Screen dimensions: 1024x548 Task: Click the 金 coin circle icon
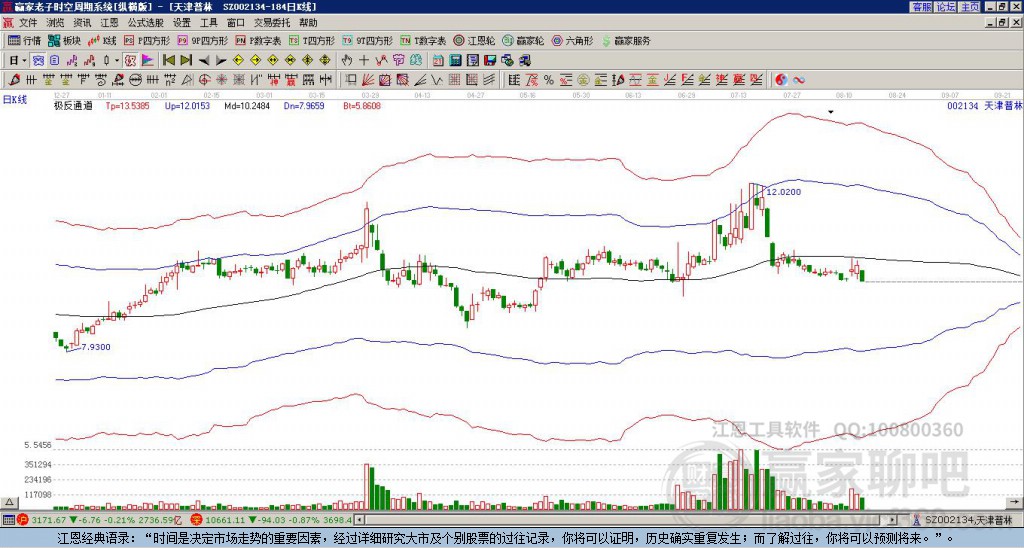click(x=583, y=80)
